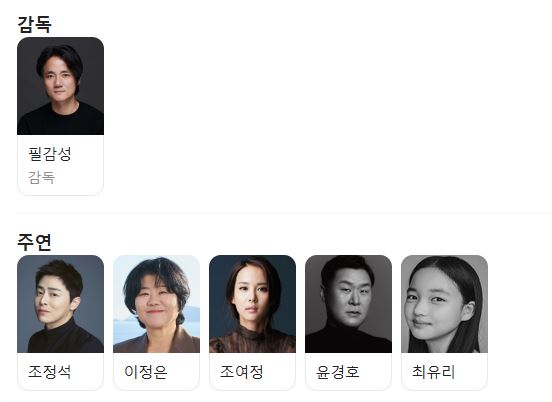Image resolution: width=552 pixels, height=402 pixels.
Task: Select the white caption box containing 필감성 감독
Action: point(61,165)
